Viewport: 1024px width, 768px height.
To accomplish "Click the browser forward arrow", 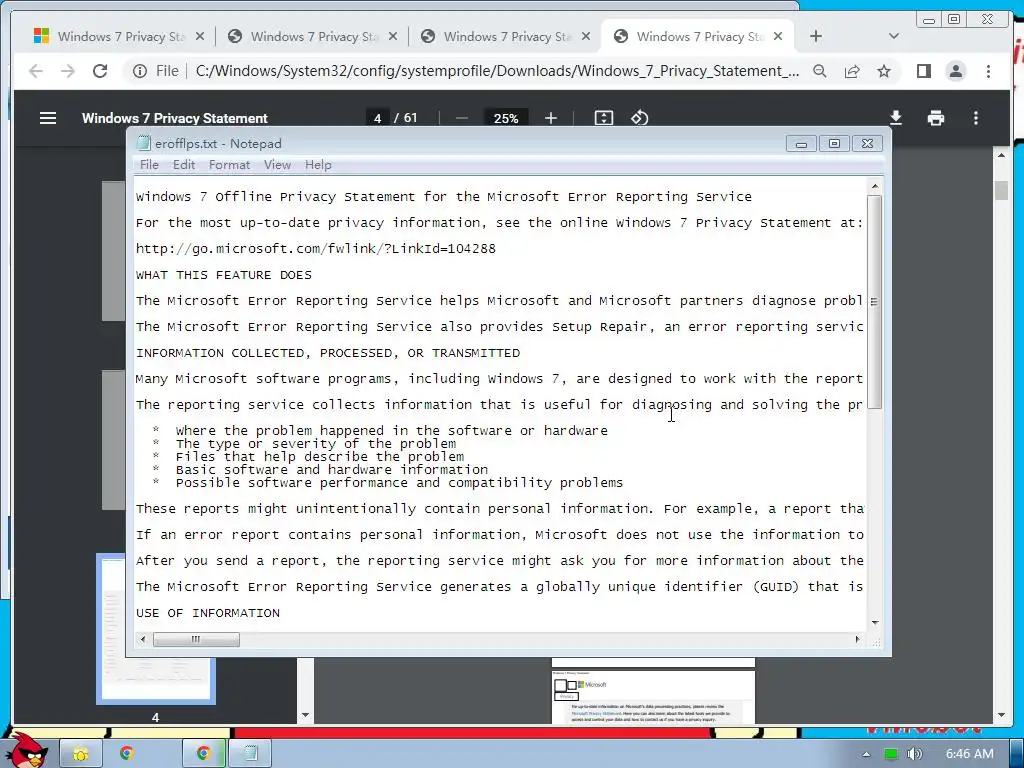I will tap(68, 71).
